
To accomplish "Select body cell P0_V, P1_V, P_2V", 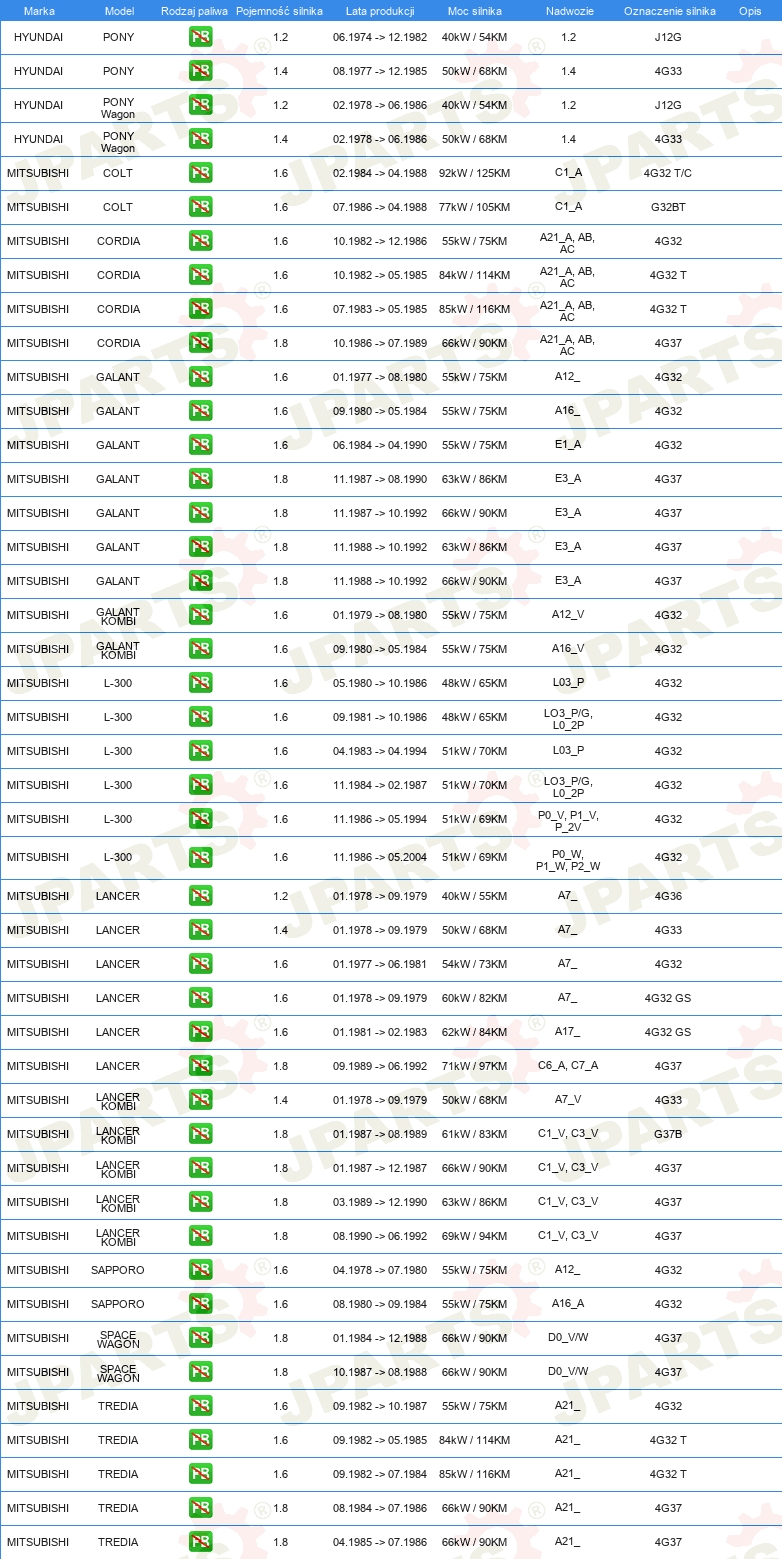I will point(568,821).
